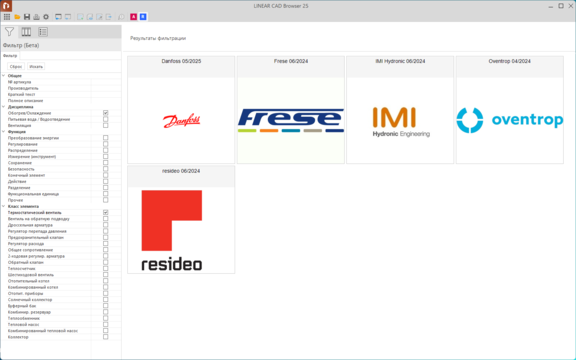Select 'Регулятор перепада давления' row label
This screenshot has width=576, height=360.
pos(37,231)
